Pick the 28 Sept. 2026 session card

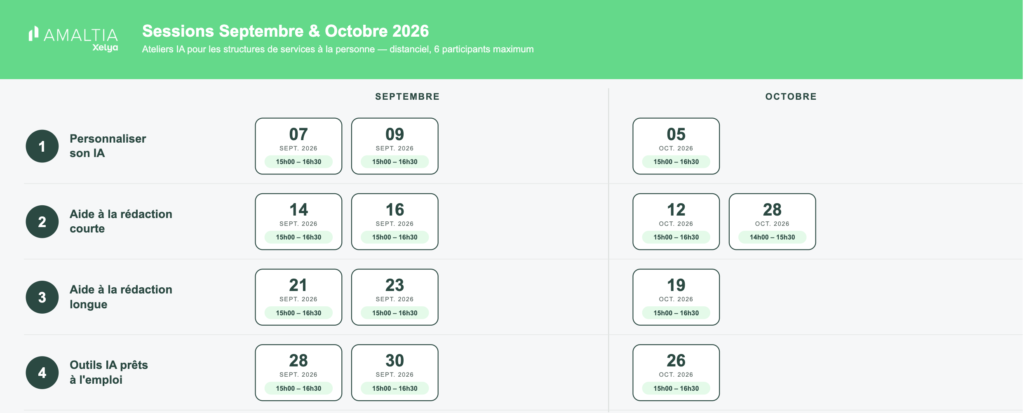[x=298, y=372]
